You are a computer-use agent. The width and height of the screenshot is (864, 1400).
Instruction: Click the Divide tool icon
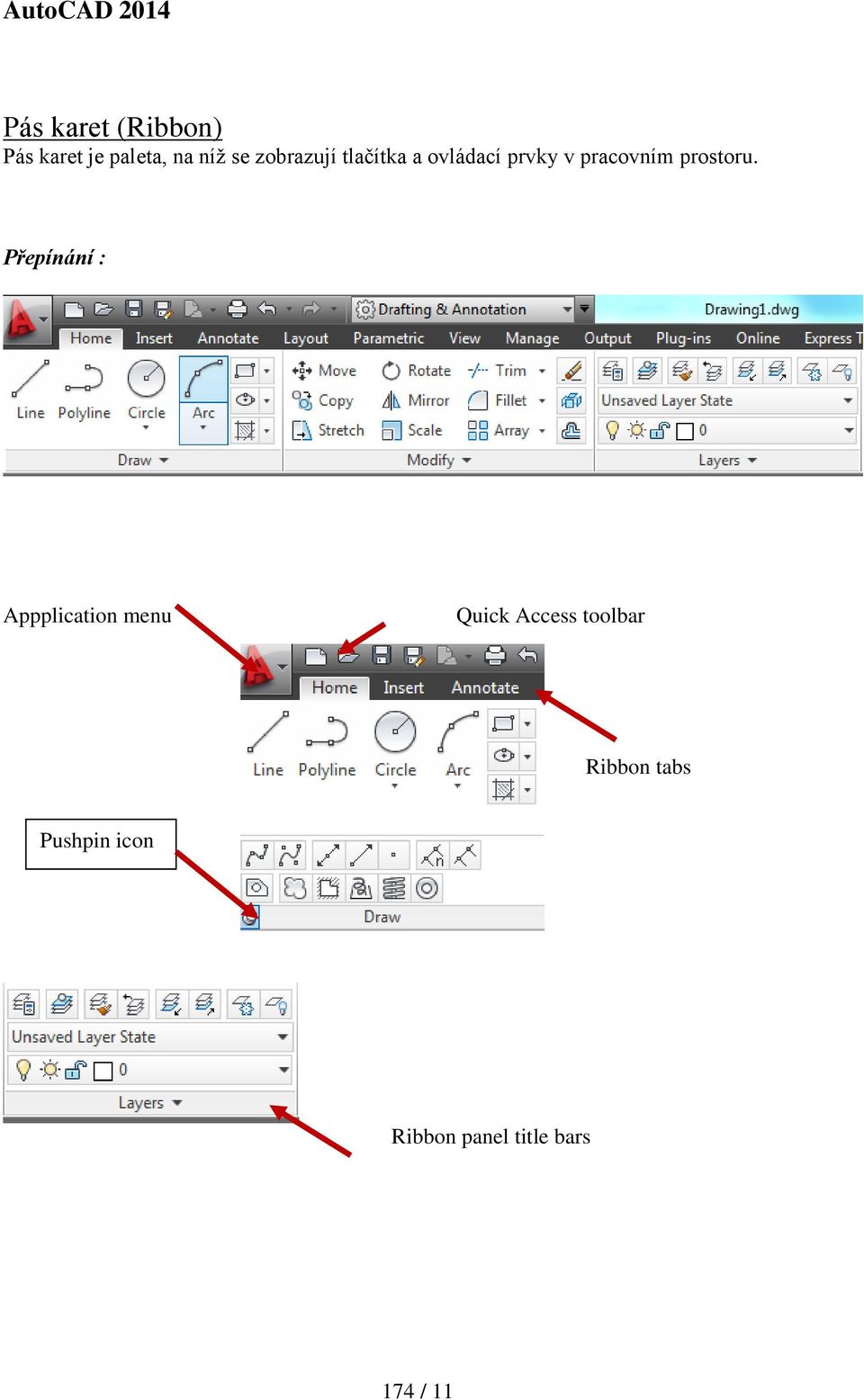432,855
